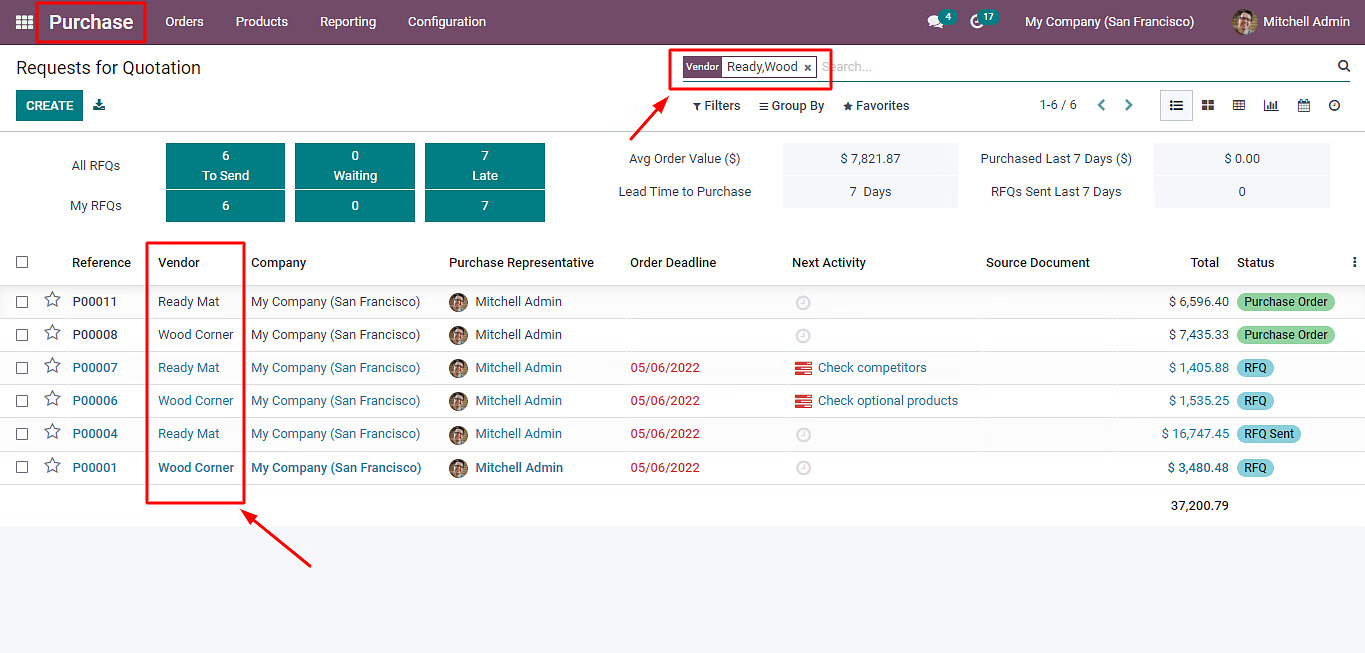
Task: Click the download export icon
Action: [99, 105]
